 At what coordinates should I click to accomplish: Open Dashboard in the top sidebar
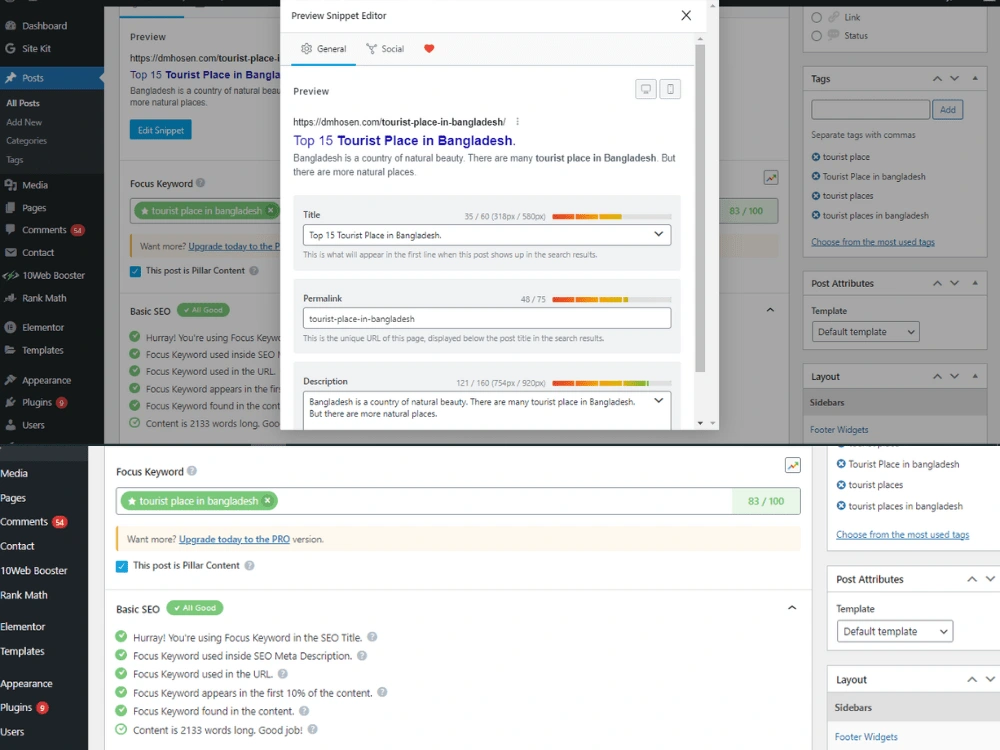pyautogui.click(x=44, y=26)
